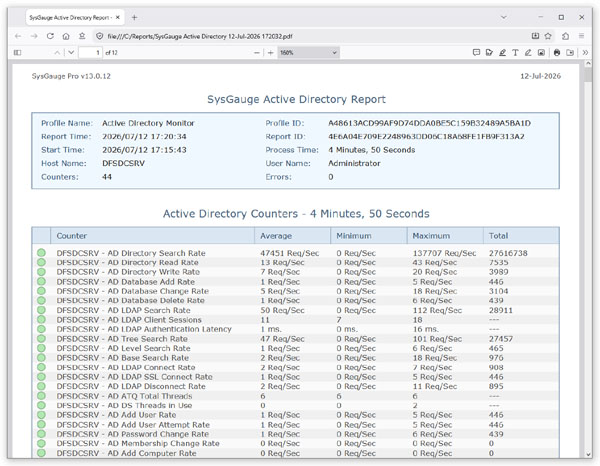Open the 160% zoom level dropdown
Image resolution: width=600 pixels, height=466 pixels.
308,52
